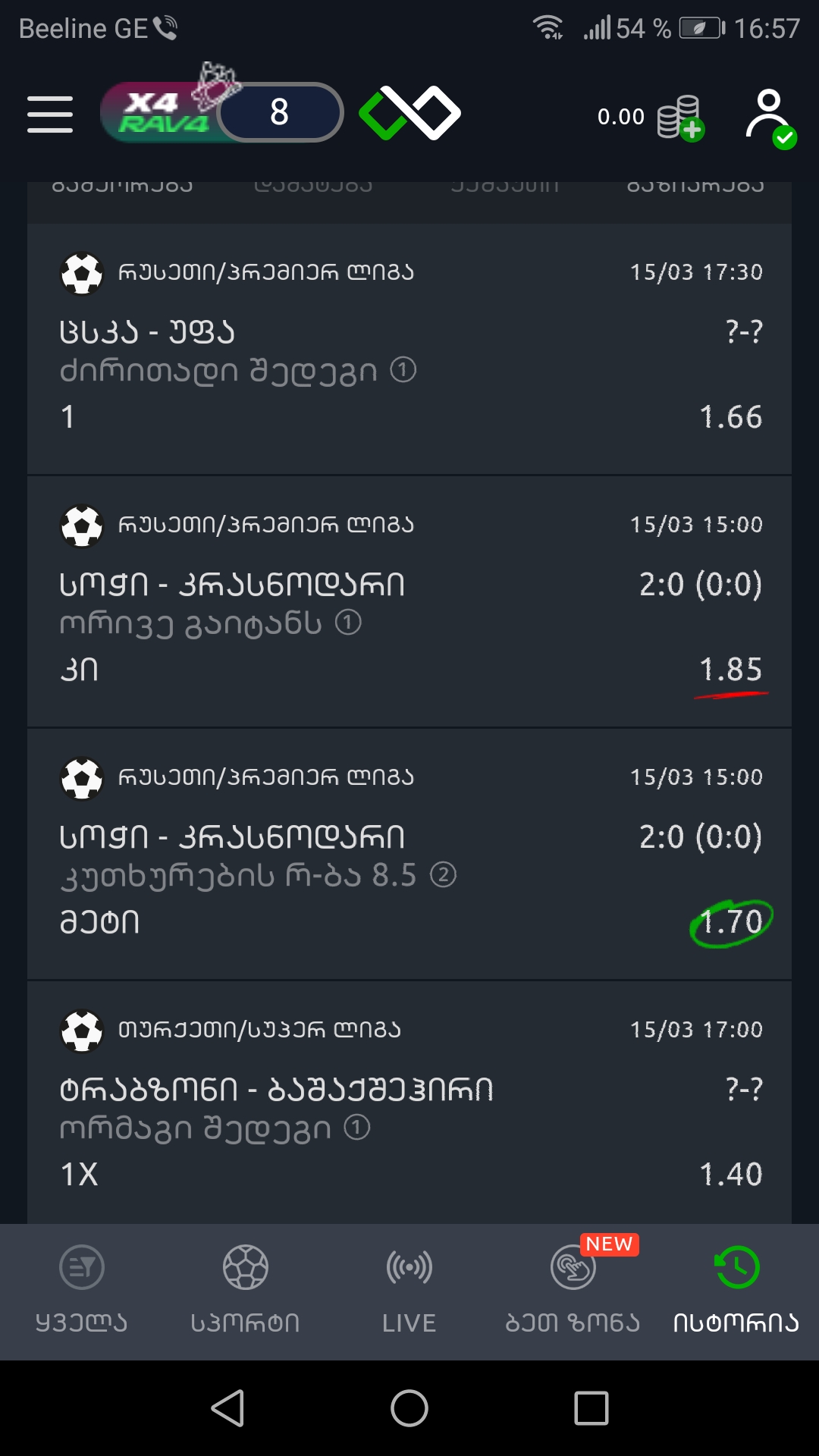Tap info icon beside ორივე გაიტანს

348,623
